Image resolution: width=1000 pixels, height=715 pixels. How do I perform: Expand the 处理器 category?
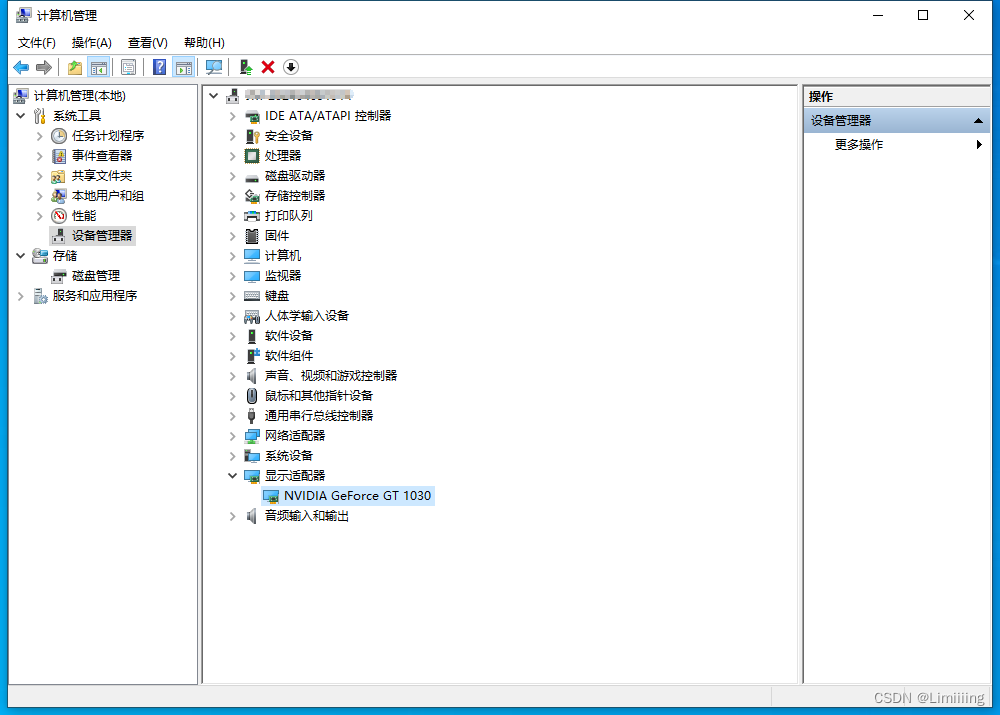pyautogui.click(x=232, y=155)
